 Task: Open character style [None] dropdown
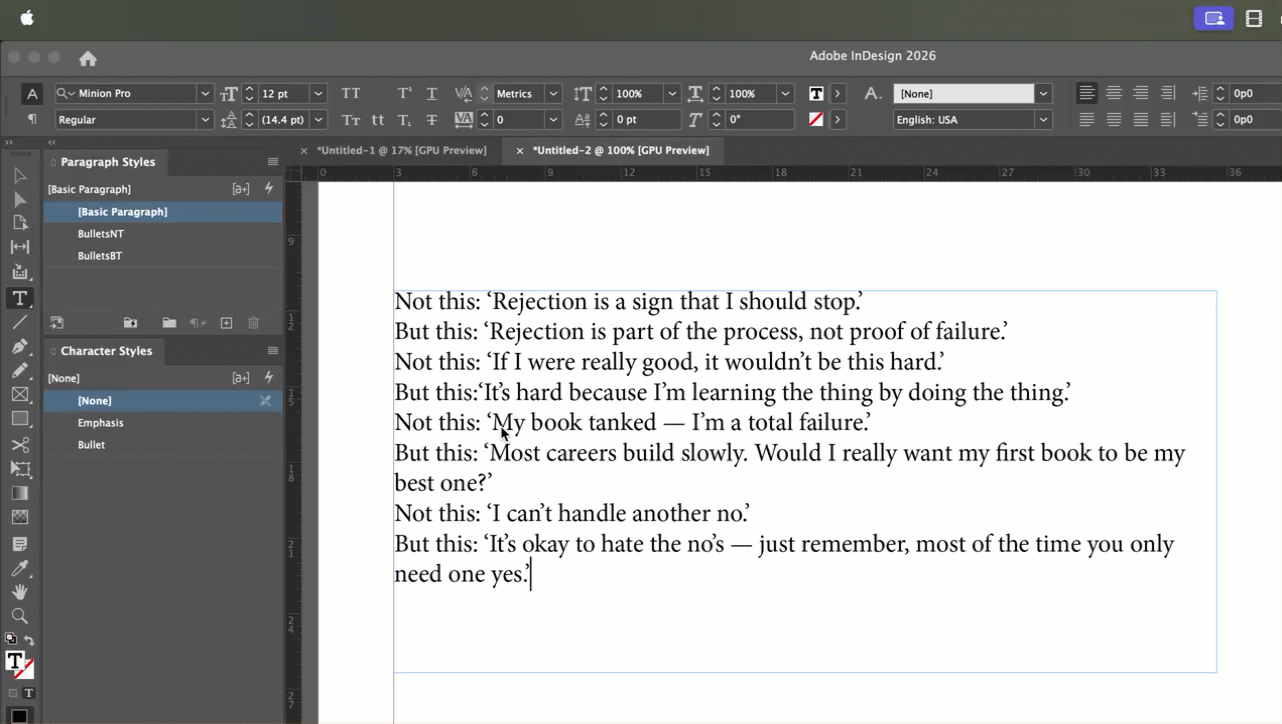[1044, 93]
